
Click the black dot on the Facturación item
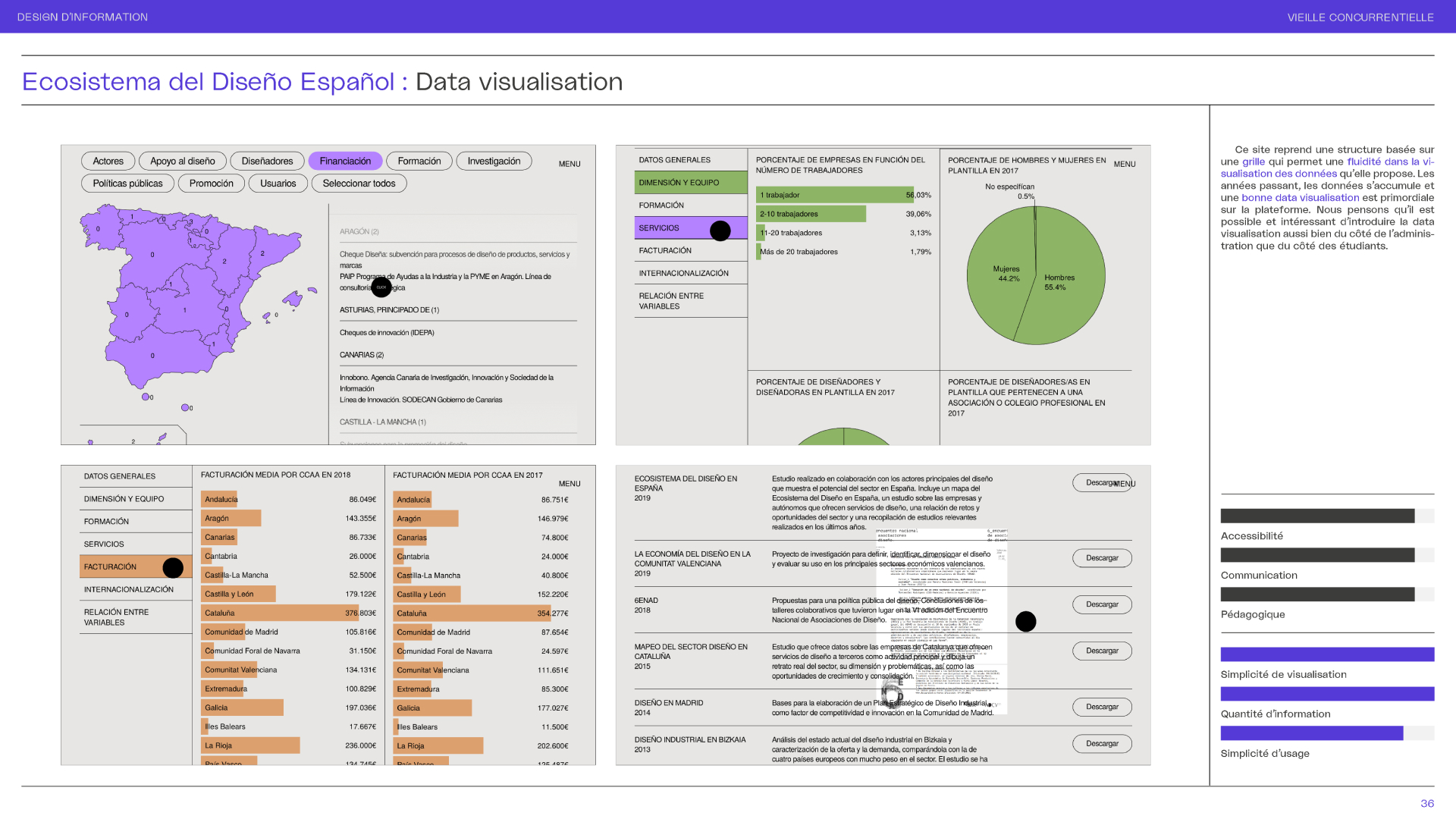tap(173, 567)
